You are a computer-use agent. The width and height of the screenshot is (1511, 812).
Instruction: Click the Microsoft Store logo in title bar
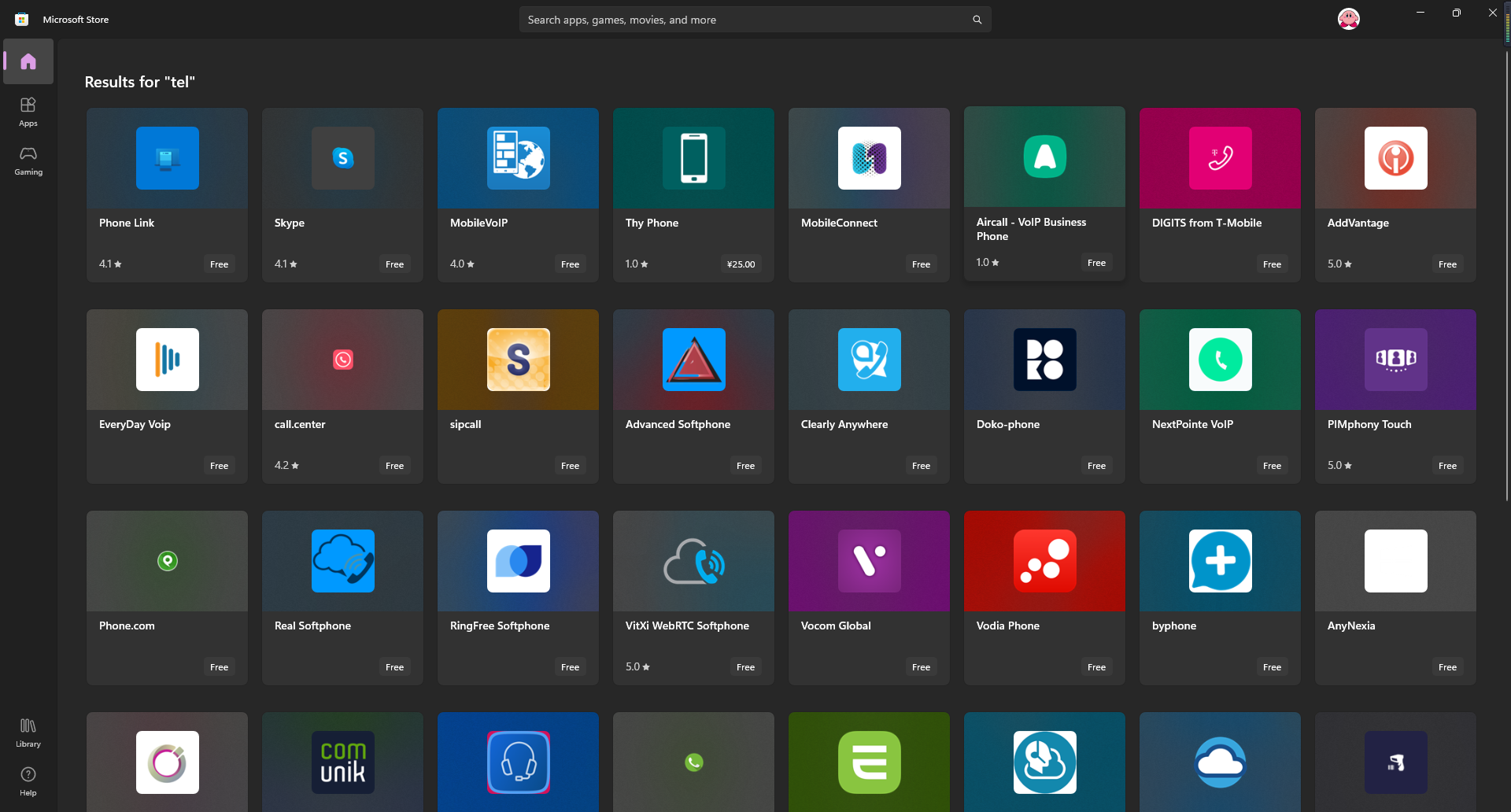pos(22,20)
